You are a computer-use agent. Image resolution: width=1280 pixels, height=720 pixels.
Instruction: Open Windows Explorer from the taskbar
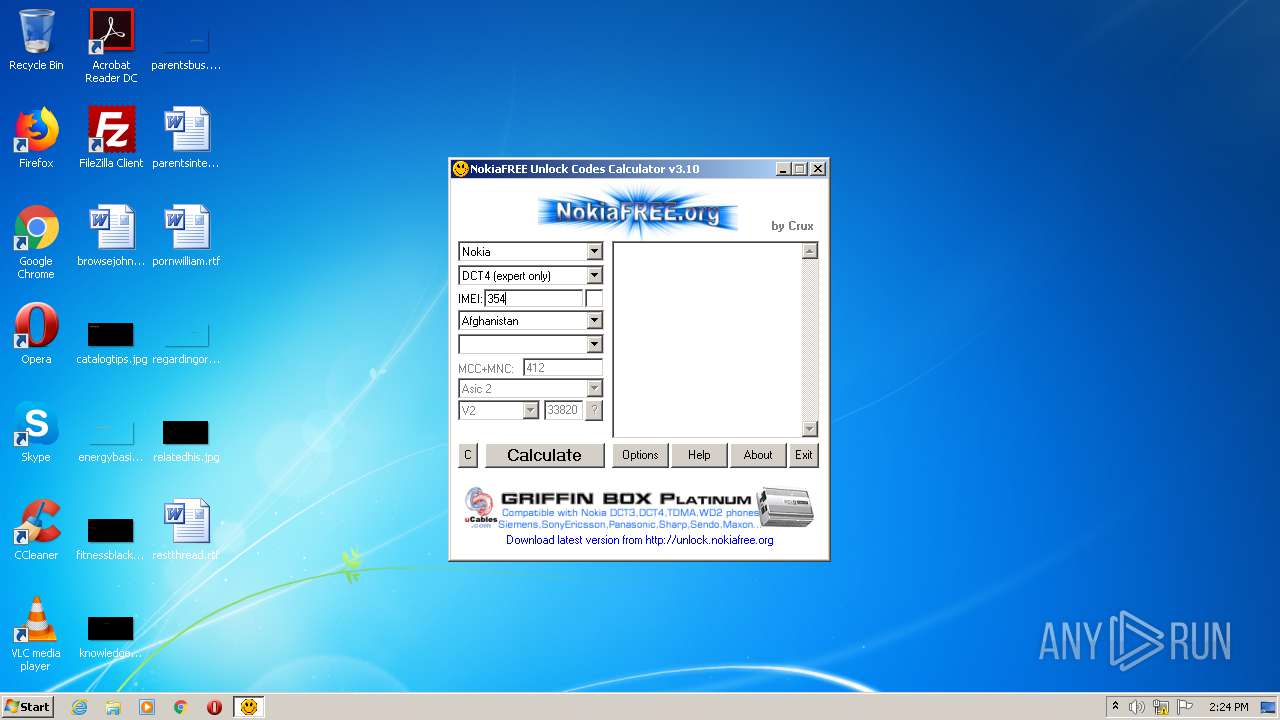(x=113, y=707)
